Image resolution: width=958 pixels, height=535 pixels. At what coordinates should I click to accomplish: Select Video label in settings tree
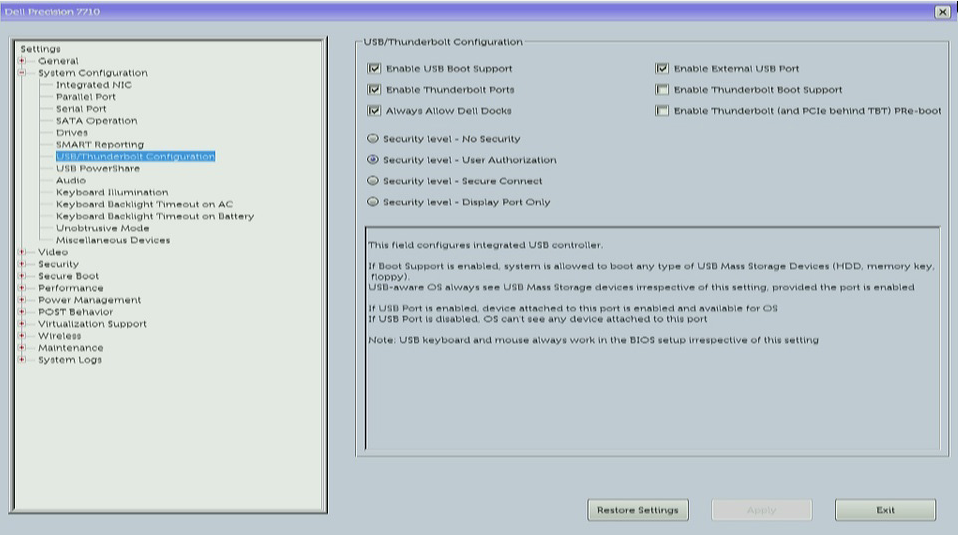(53, 252)
